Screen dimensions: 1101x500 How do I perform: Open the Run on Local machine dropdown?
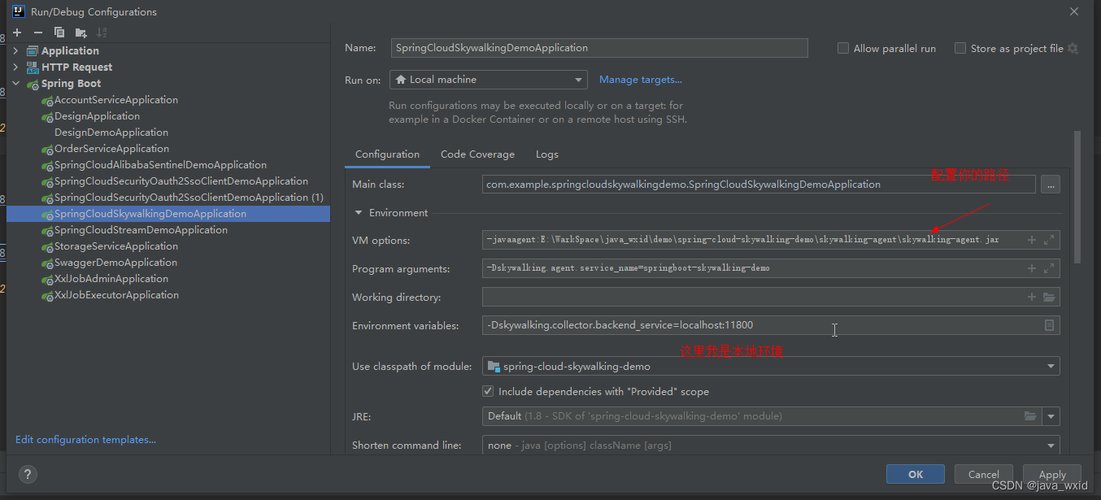(488, 80)
